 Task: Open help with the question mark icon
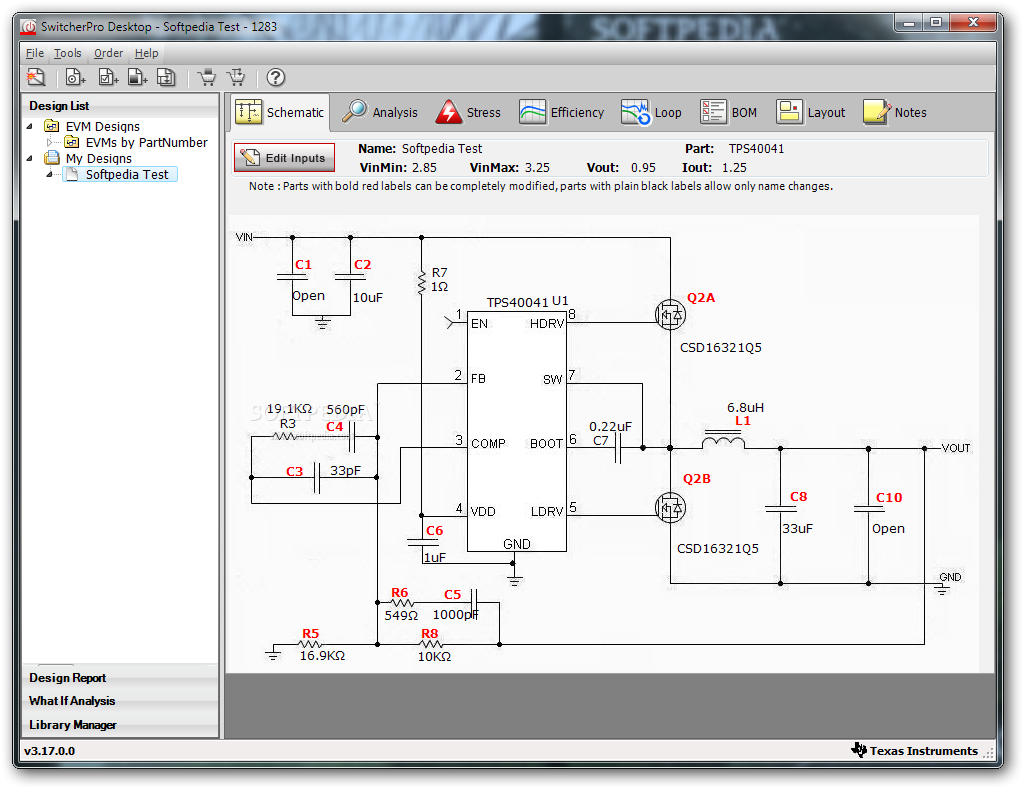(276, 77)
